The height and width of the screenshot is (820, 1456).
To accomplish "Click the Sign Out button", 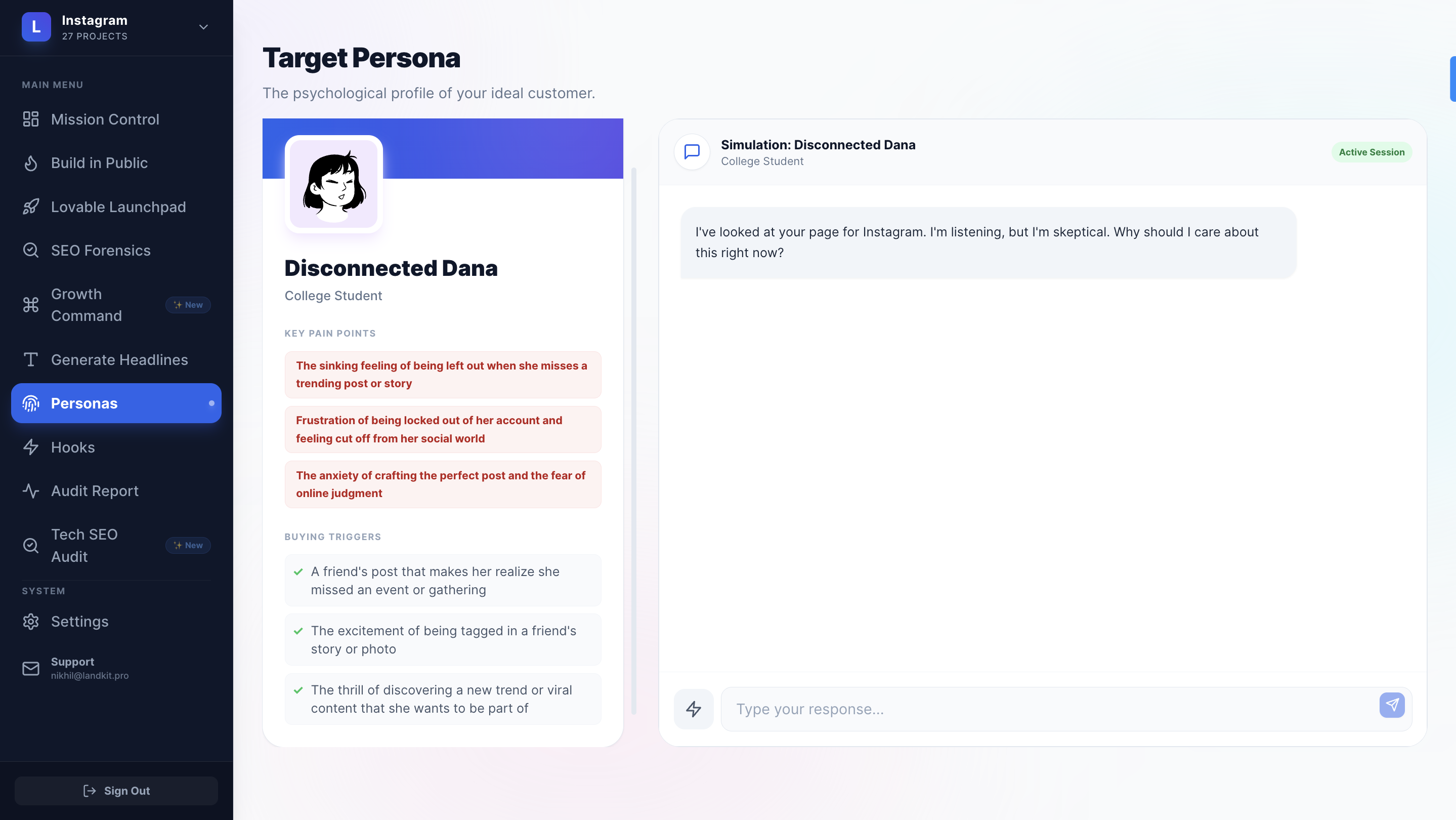I will [x=116, y=791].
